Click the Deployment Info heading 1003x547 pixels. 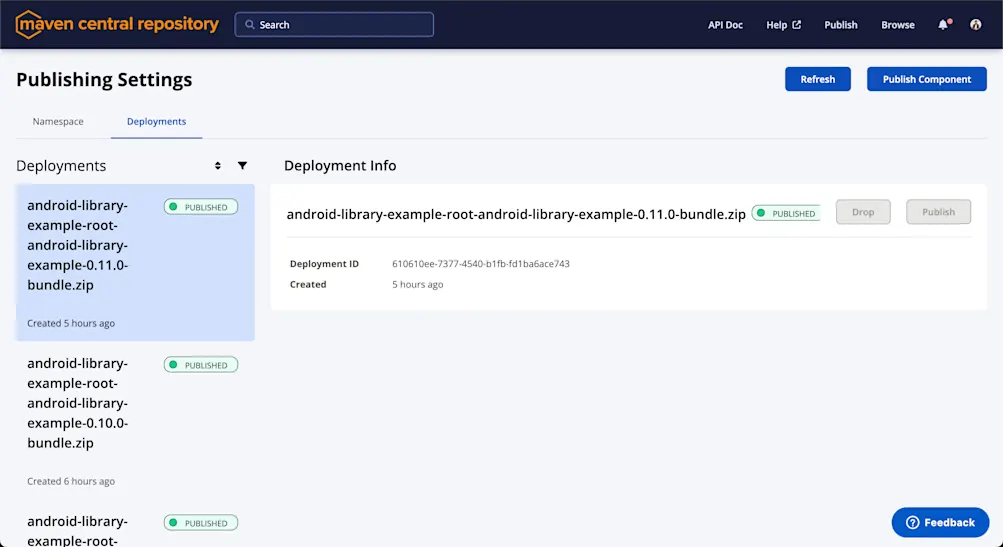(340, 166)
